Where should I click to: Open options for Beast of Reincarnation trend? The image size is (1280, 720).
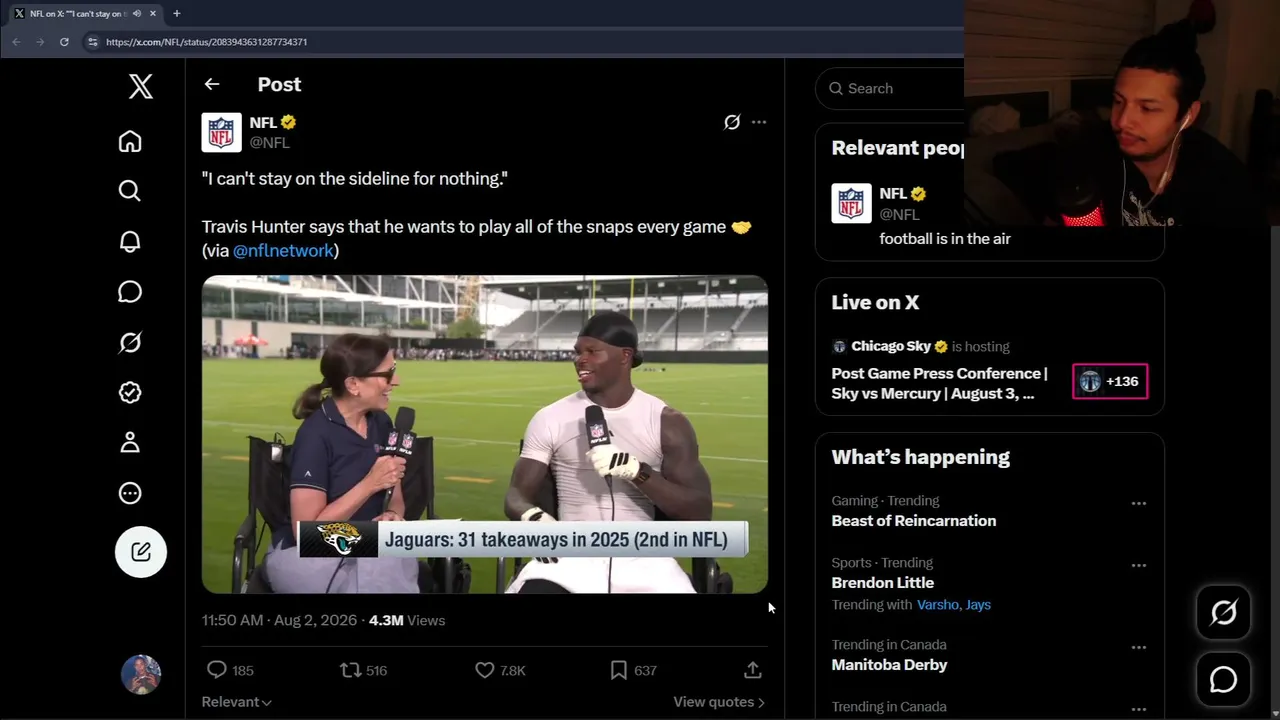coord(1138,504)
